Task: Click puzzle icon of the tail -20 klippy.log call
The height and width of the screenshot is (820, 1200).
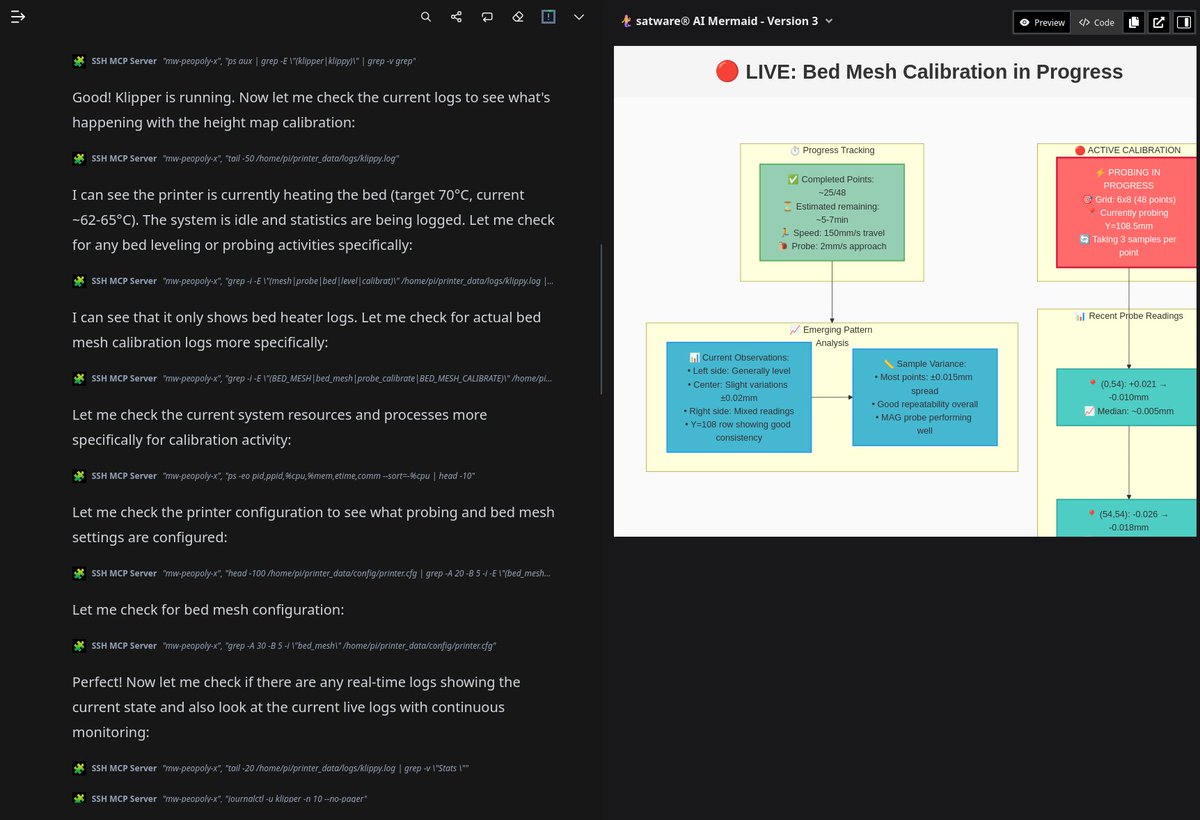Action: click(x=79, y=768)
